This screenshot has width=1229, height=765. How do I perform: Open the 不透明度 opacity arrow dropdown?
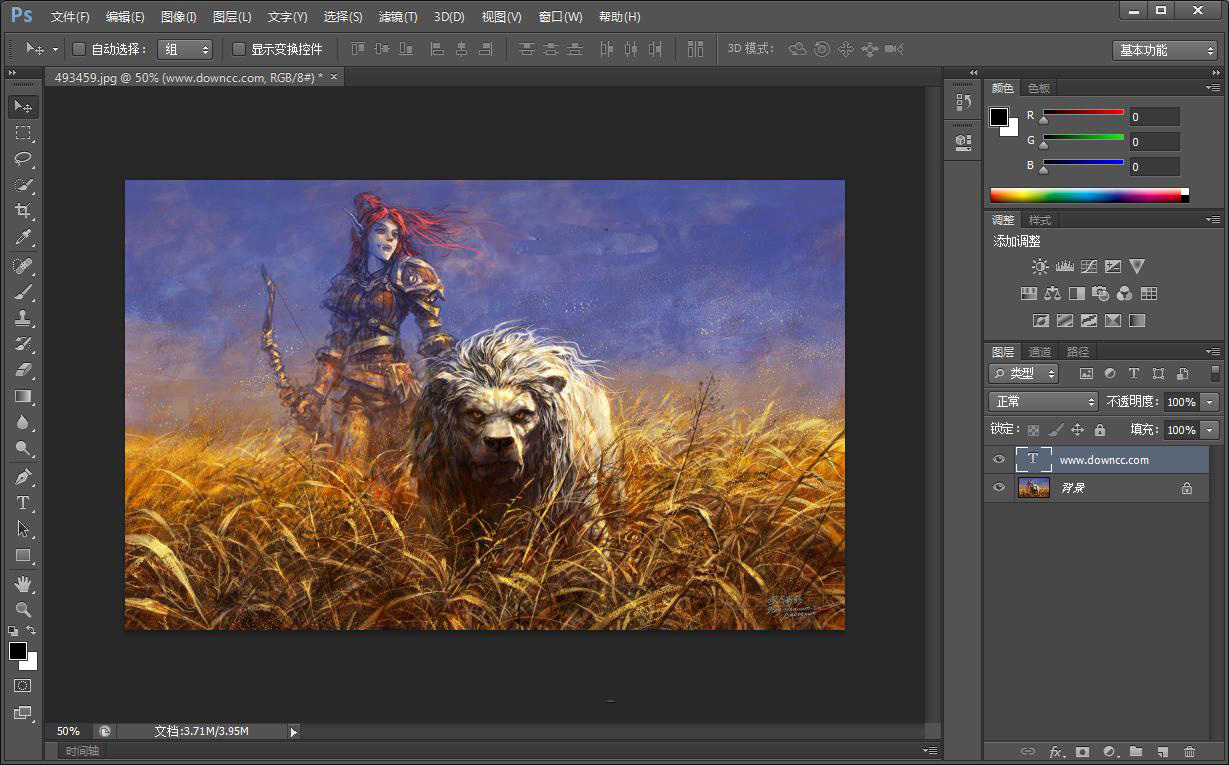(1210, 401)
